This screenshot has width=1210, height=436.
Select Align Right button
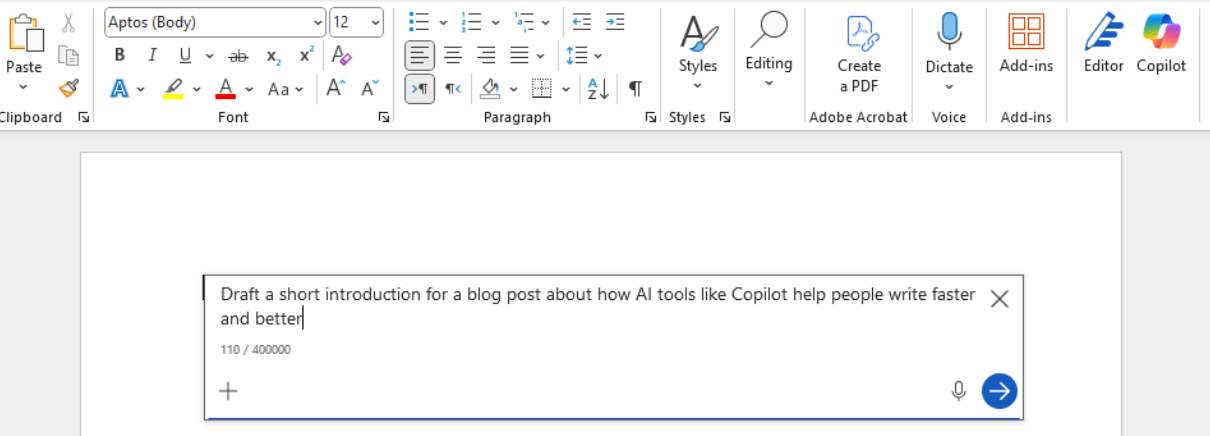pyautogui.click(x=486, y=55)
